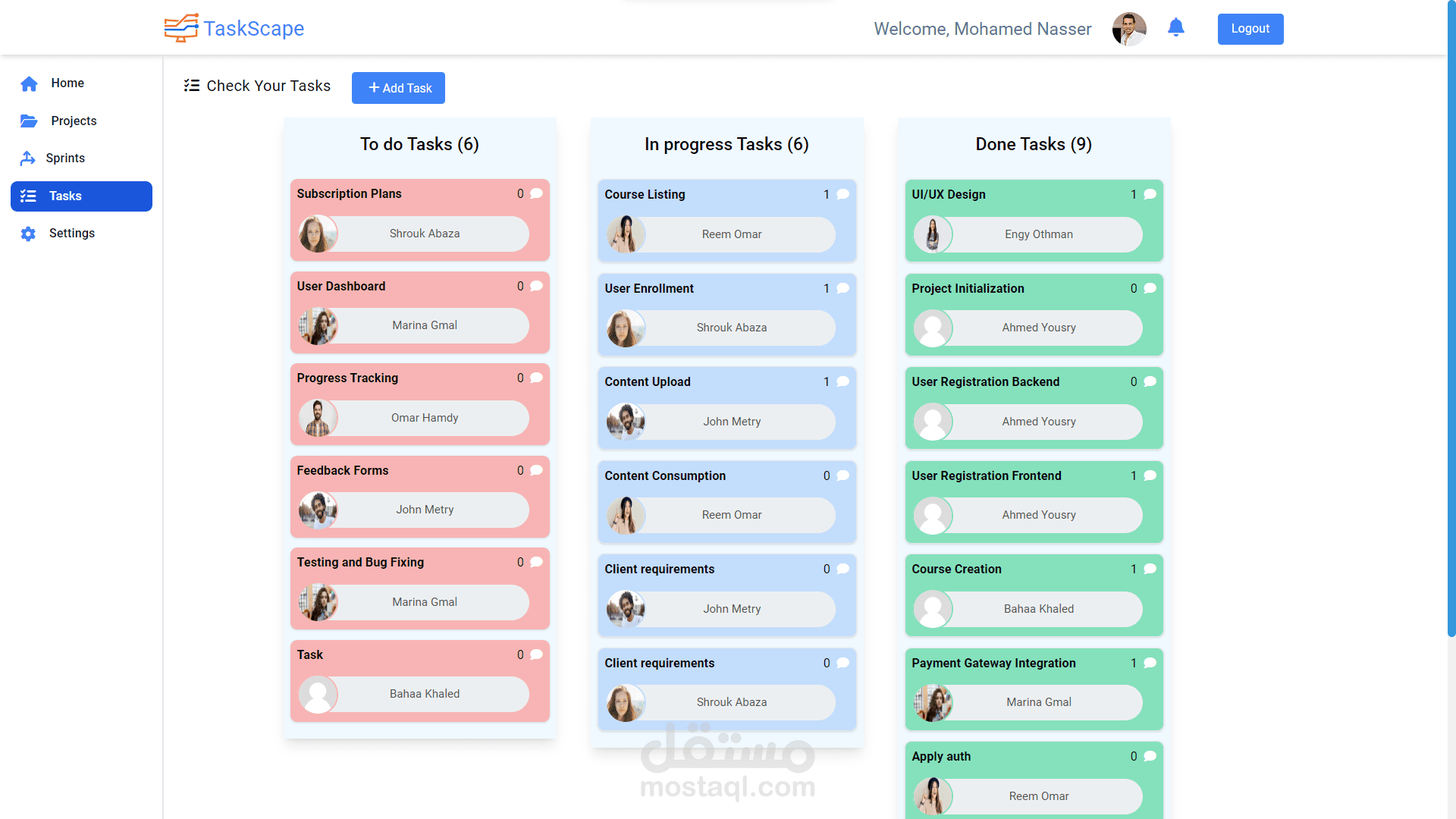
Task: Click the notification bell icon
Action: 1175,28
